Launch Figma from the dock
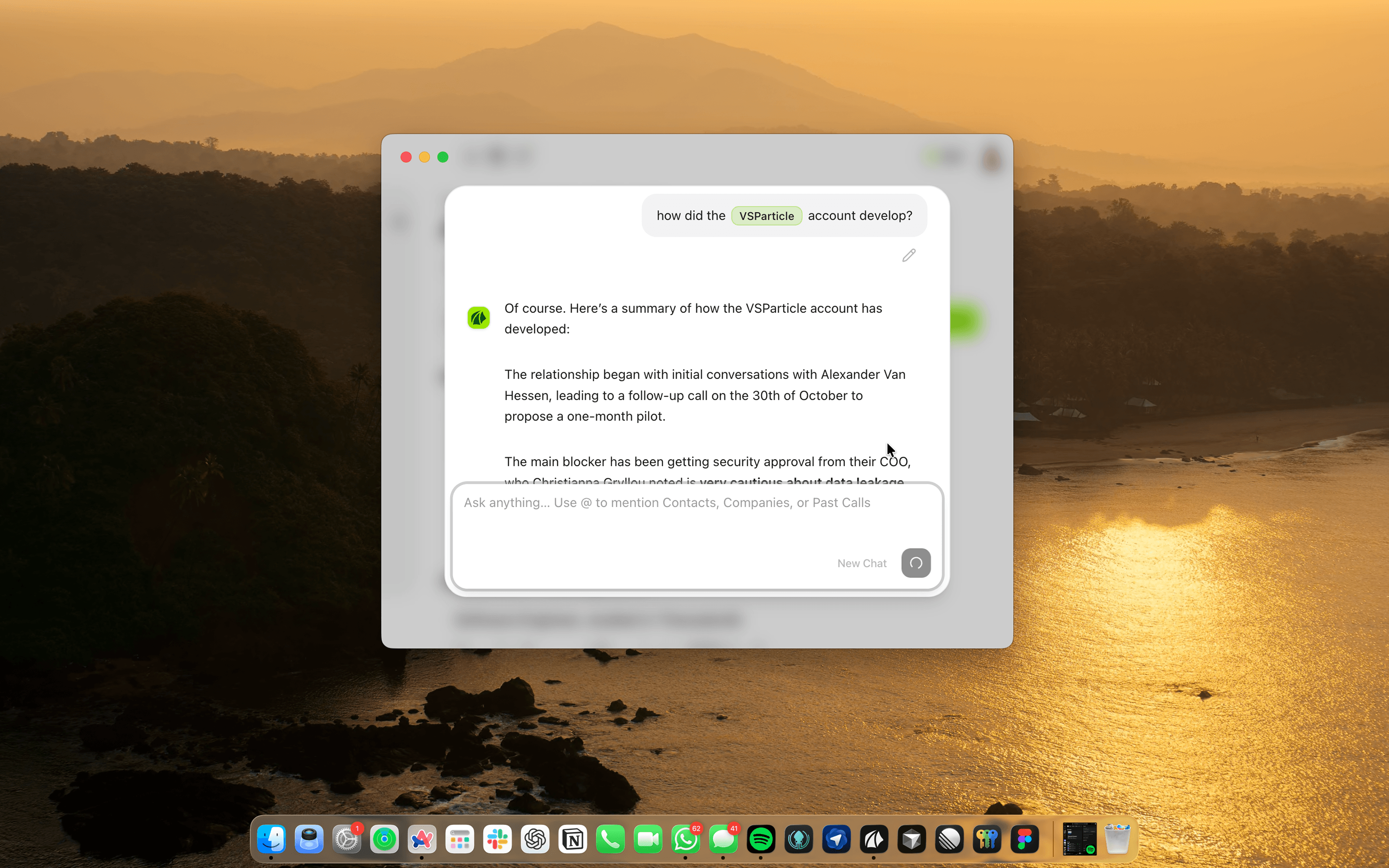 pos(1024,840)
